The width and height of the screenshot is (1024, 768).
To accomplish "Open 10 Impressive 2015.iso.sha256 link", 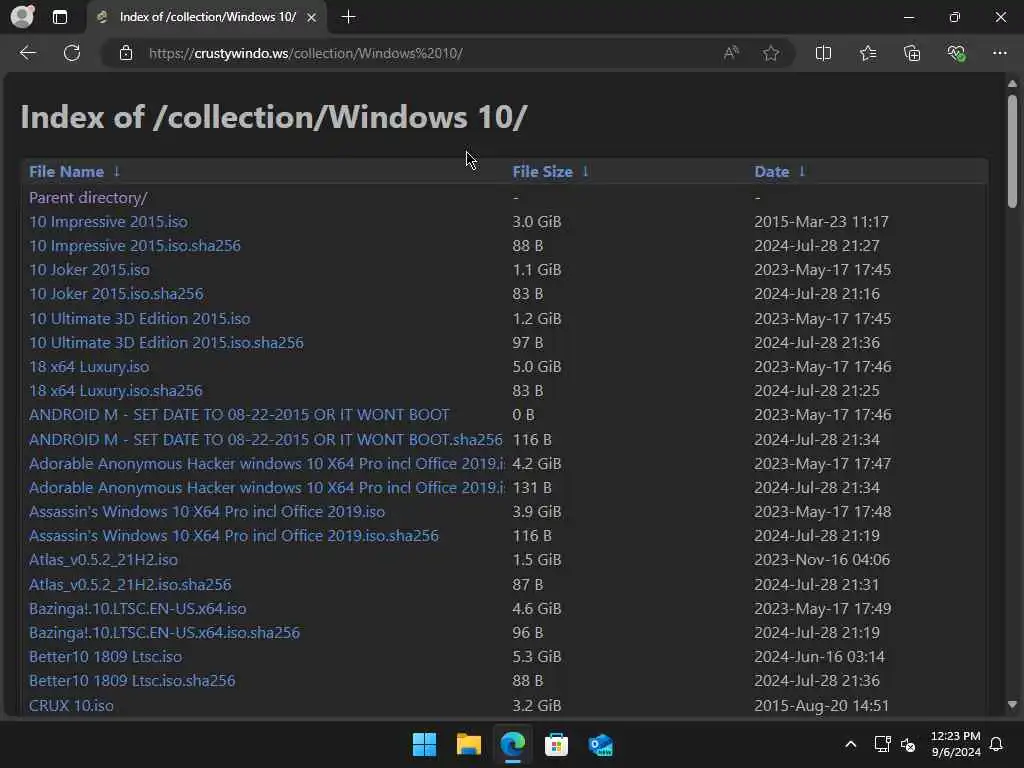I will (x=135, y=246).
